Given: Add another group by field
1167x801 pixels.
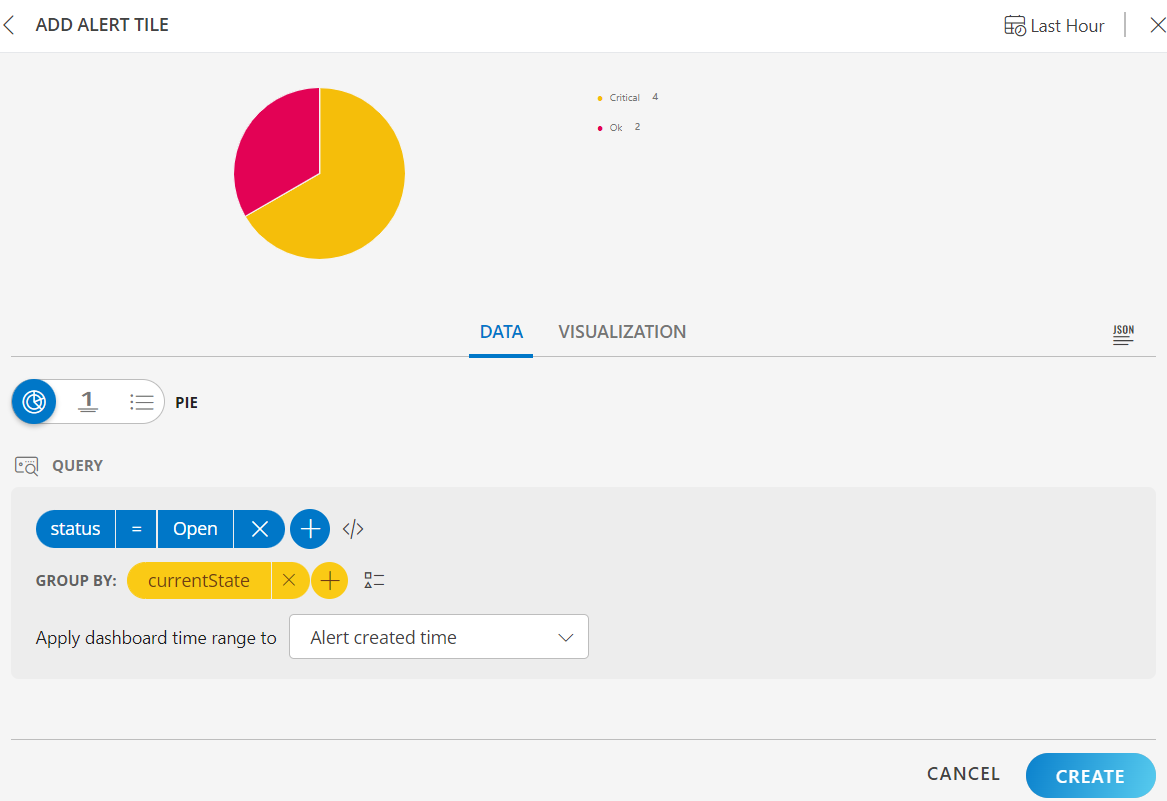Looking at the screenshot, I should [329, 580].
